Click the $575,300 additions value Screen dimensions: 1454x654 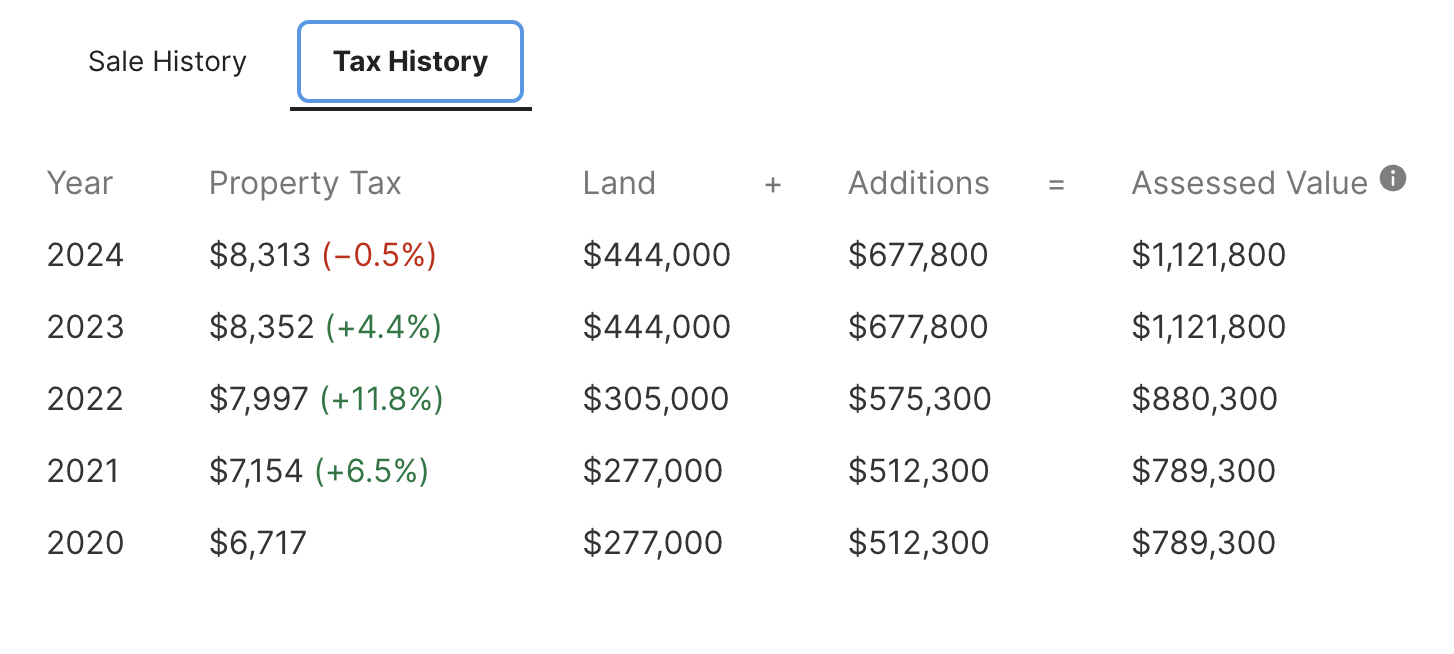(x=919, y=400)
